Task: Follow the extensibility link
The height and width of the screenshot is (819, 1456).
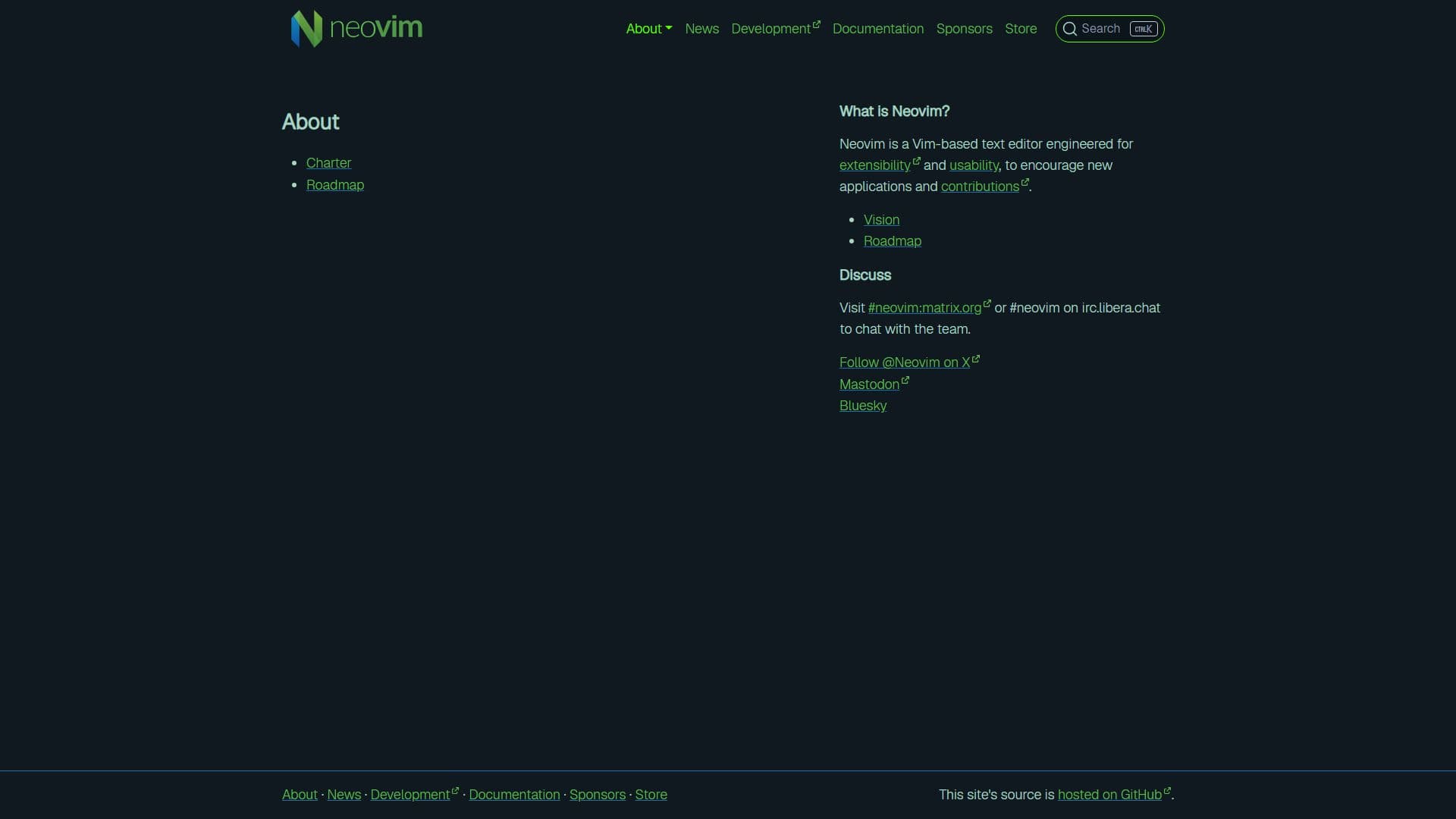Action: click(x=880, y=165)
